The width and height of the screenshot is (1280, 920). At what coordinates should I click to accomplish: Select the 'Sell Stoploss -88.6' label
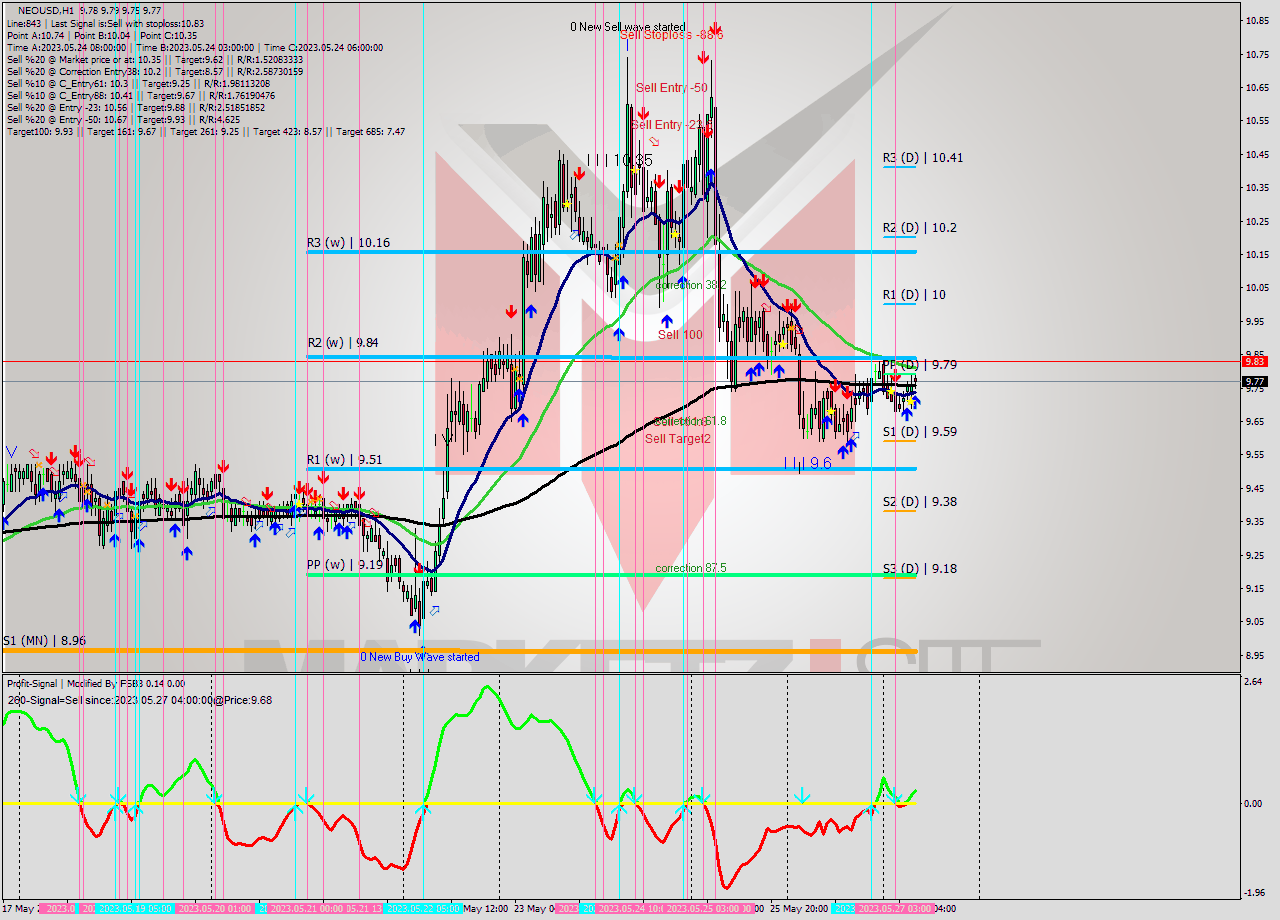[671, 35]
